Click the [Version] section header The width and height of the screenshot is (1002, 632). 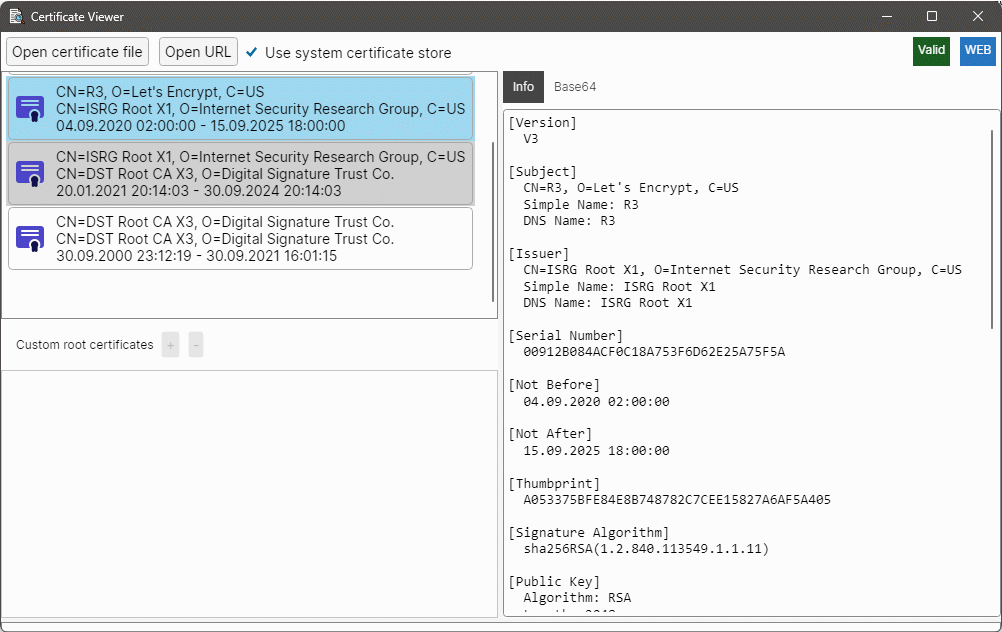[543, 123]
